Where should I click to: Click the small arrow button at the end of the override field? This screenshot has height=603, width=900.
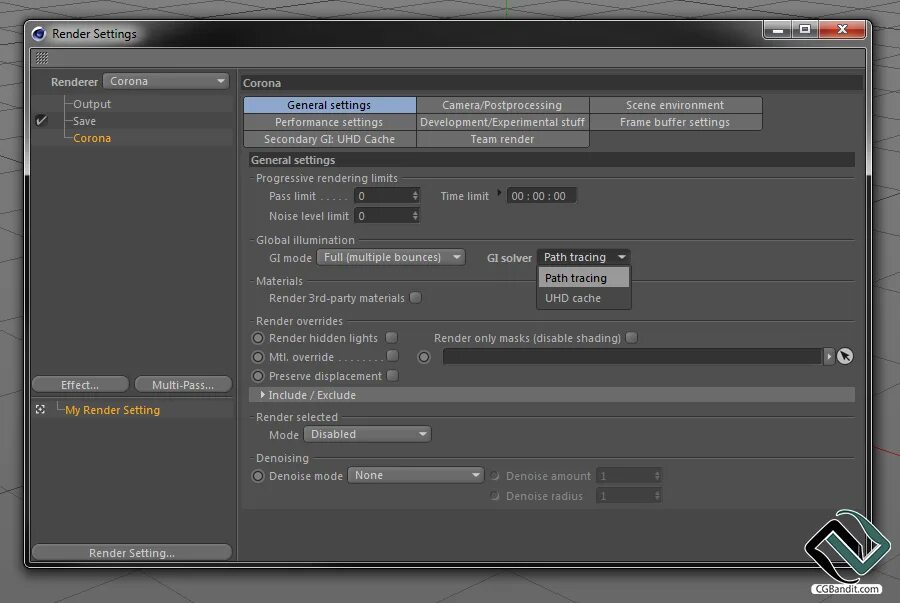pyautogui.click(x=829, y=356)
